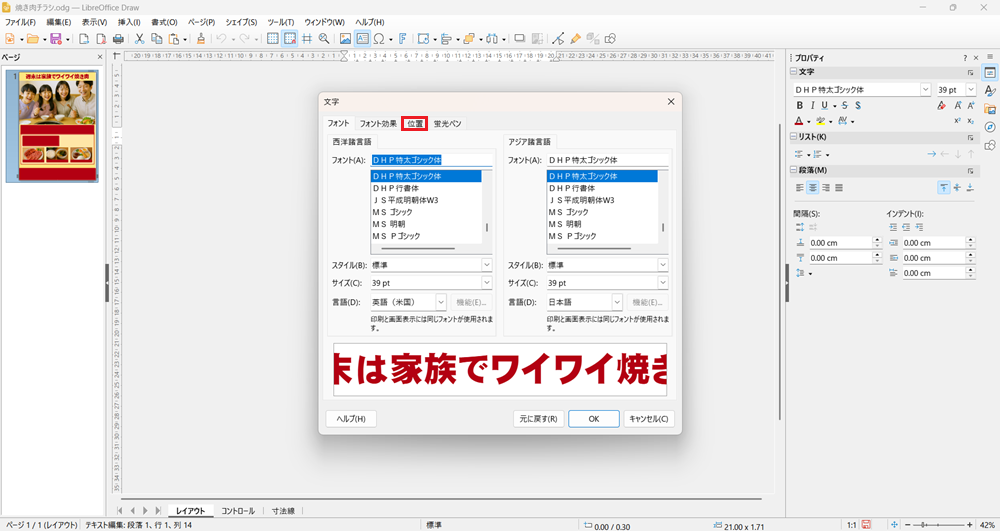
Task: Set paragraph alignment to left in sidebar
Action: point(799,187)
